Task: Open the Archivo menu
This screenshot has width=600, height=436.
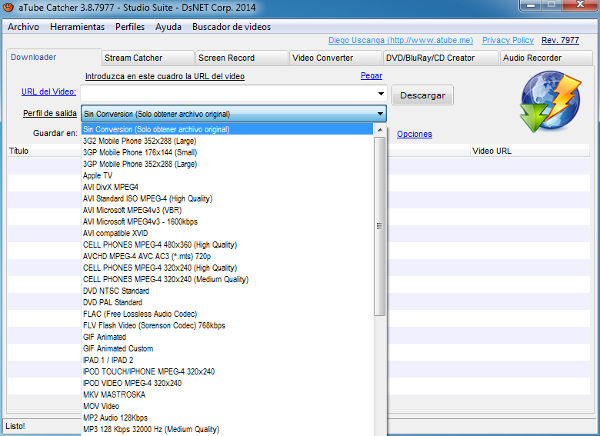Action: click(23, 26)
